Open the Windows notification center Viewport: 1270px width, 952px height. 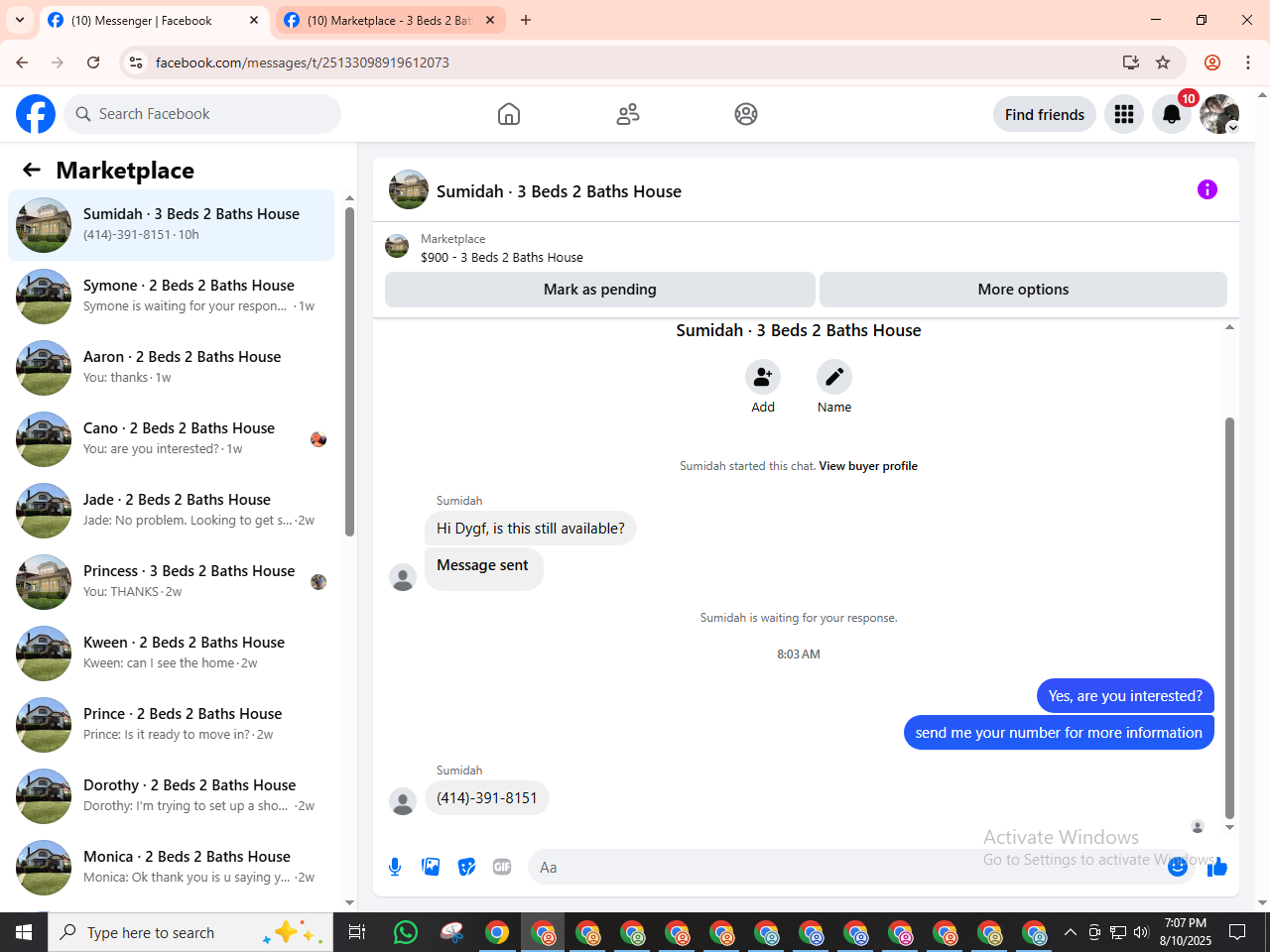point(1237,932)
